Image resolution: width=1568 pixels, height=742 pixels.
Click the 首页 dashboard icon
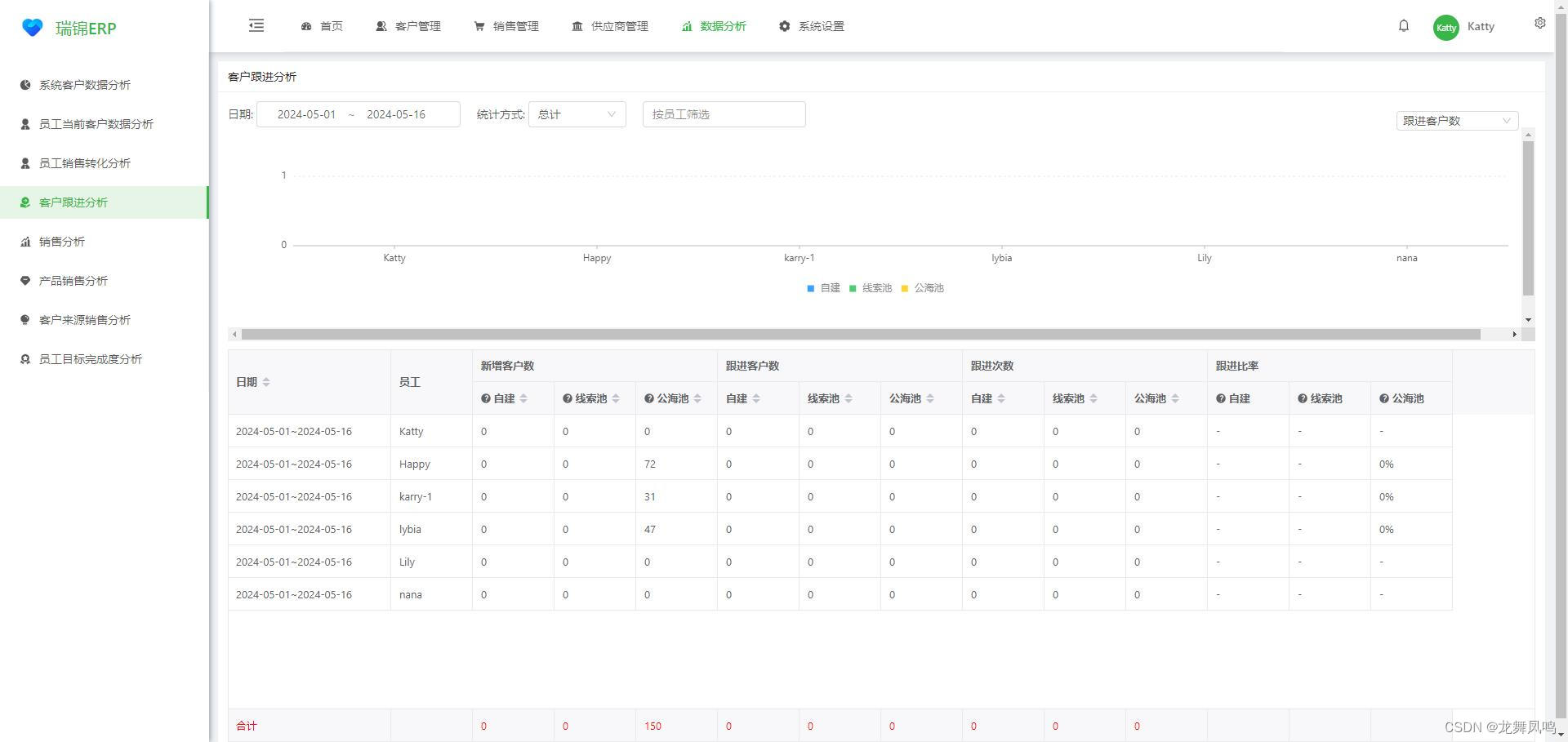(x=306, y=26)
